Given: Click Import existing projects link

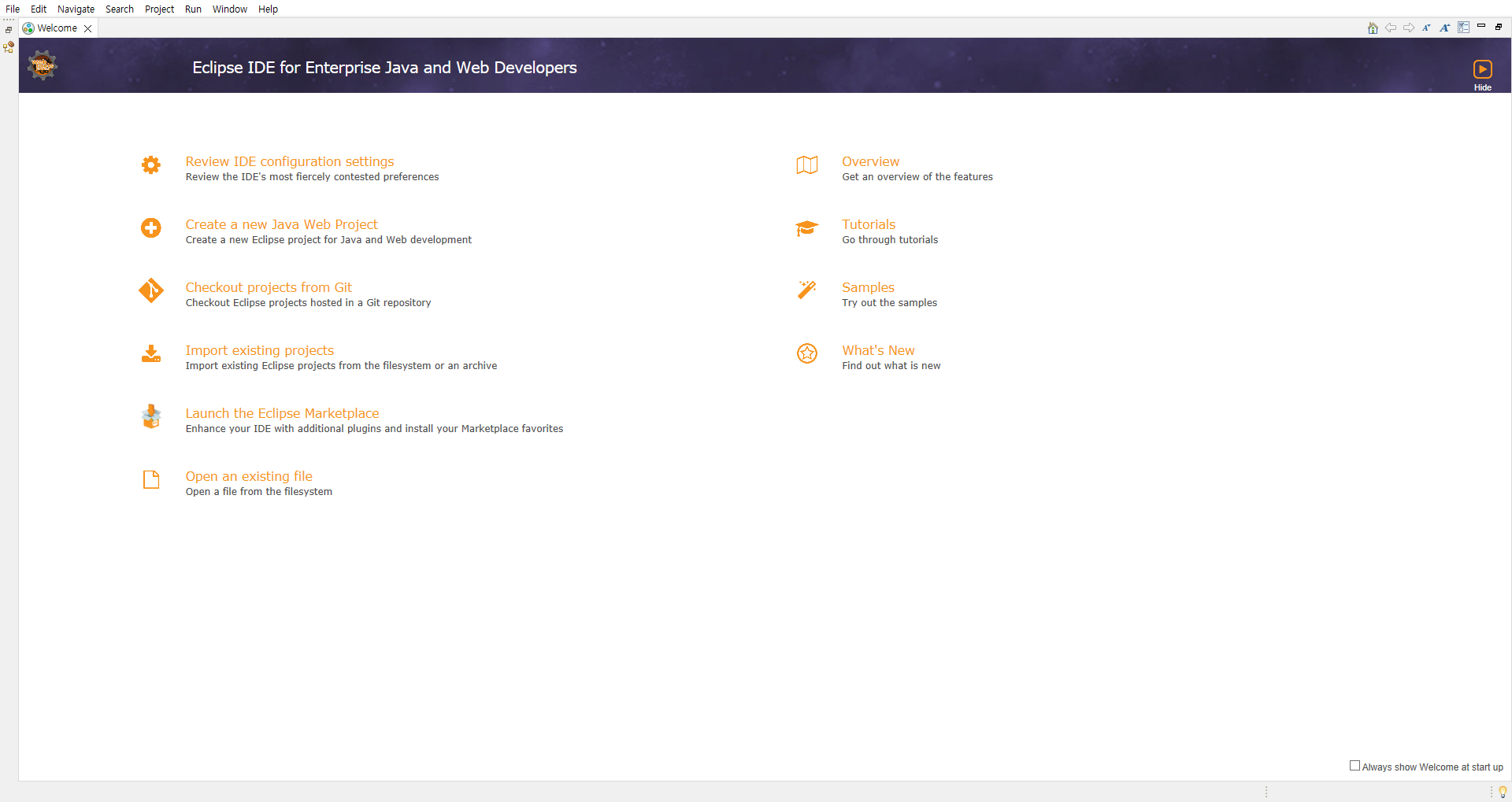Looking at the screenshot, I should (260, 350).
